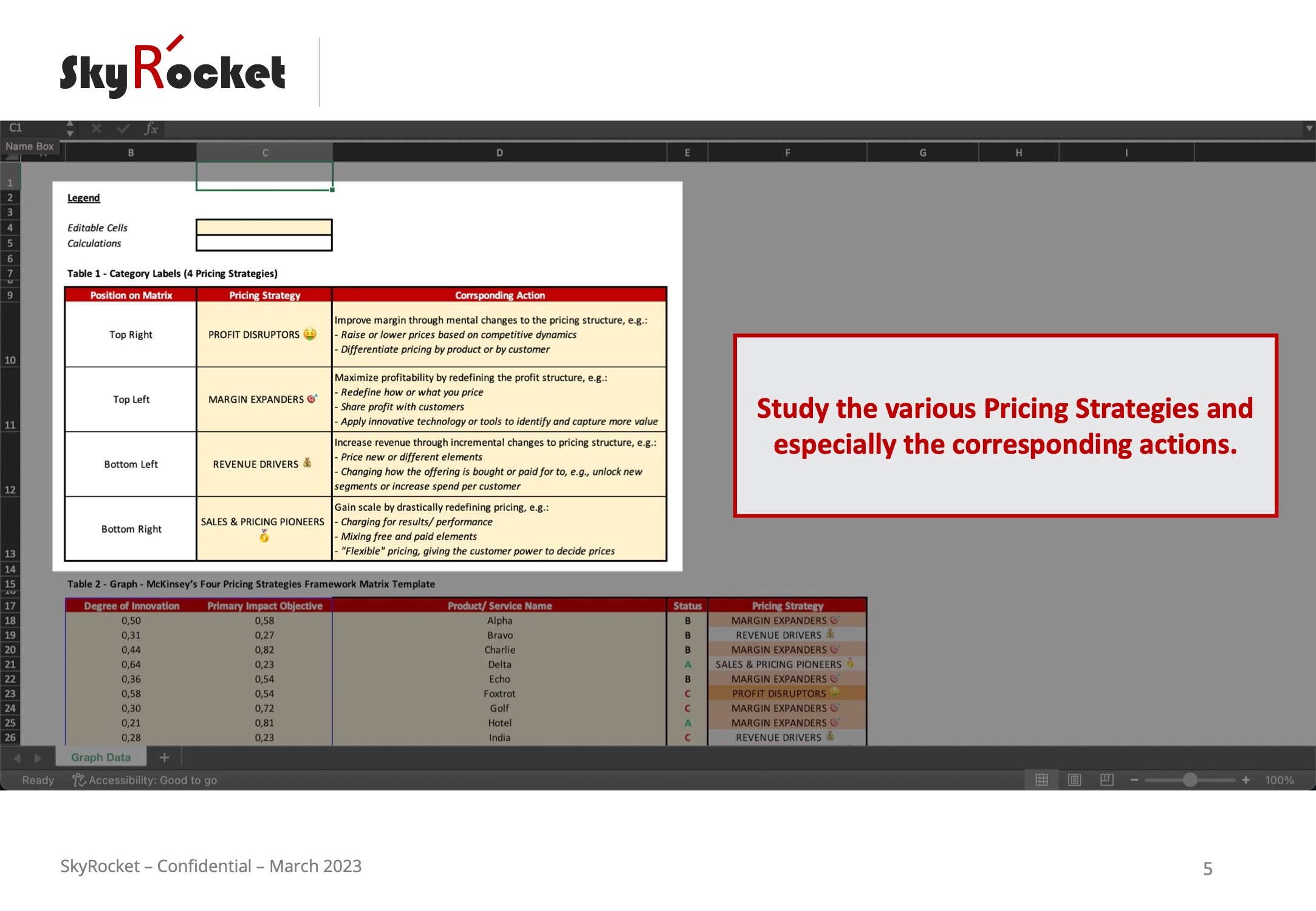1316x911 pixels.
Task: Zoom out with the minus button
Action: (1134, 780)
